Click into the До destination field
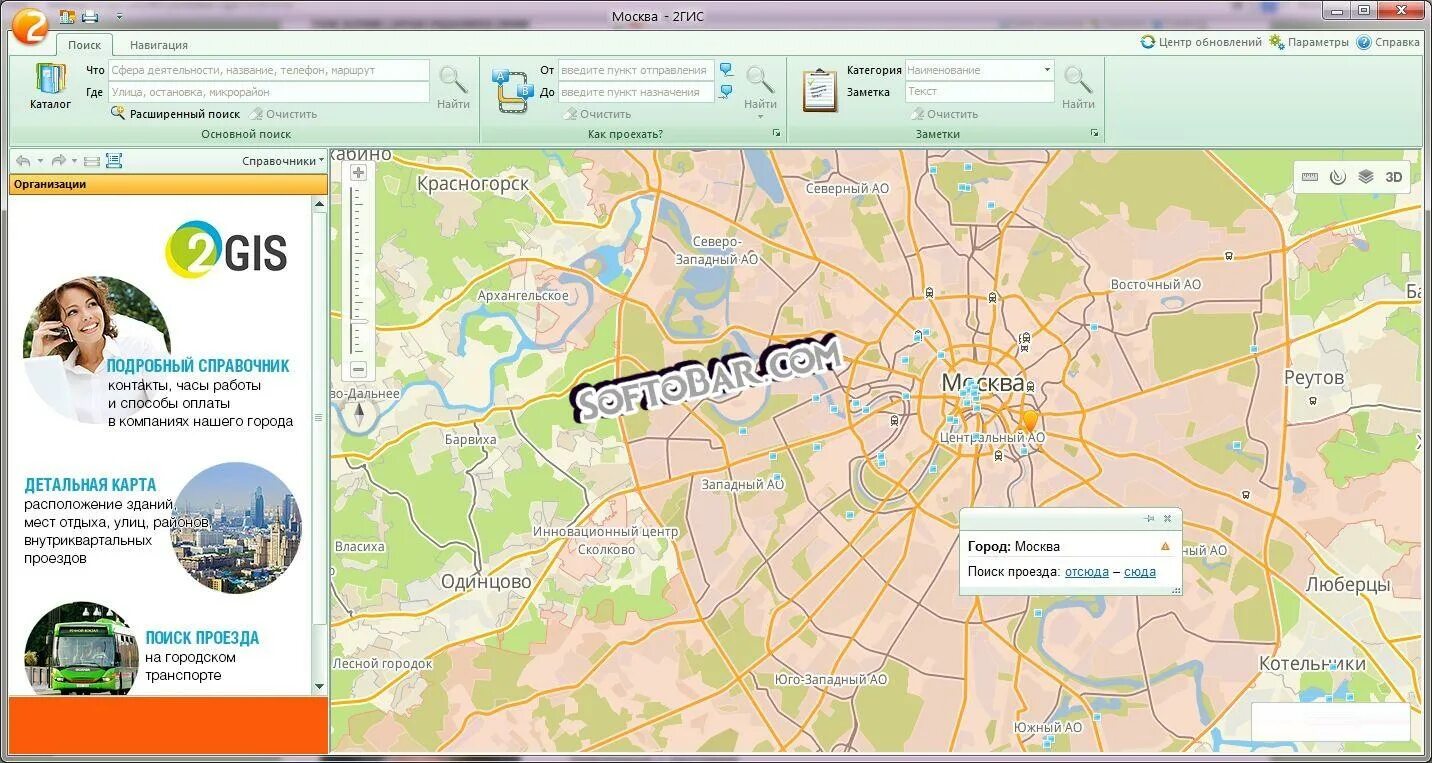1432x763 pixels. click(x=636, y=92)
